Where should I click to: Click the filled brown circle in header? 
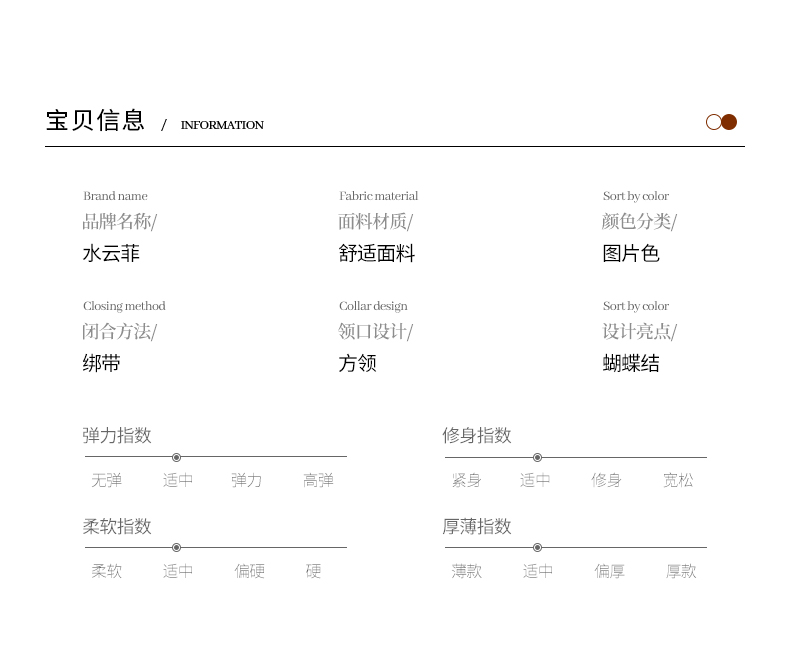click(x=729, y=122)
